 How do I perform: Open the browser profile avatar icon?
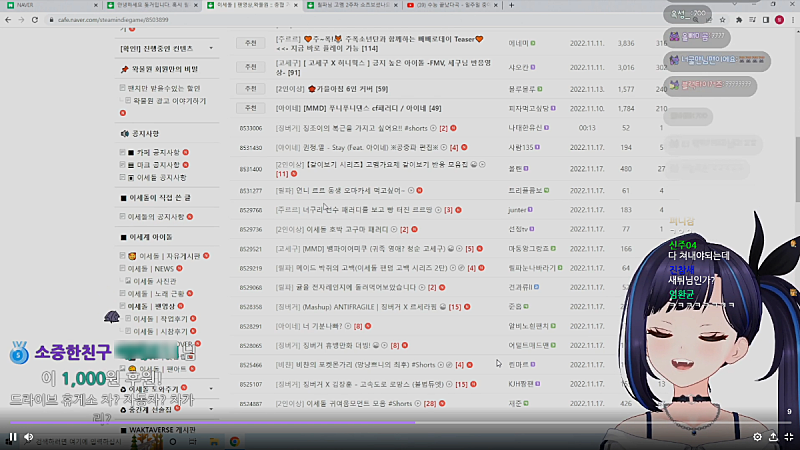tap(779, 19)
